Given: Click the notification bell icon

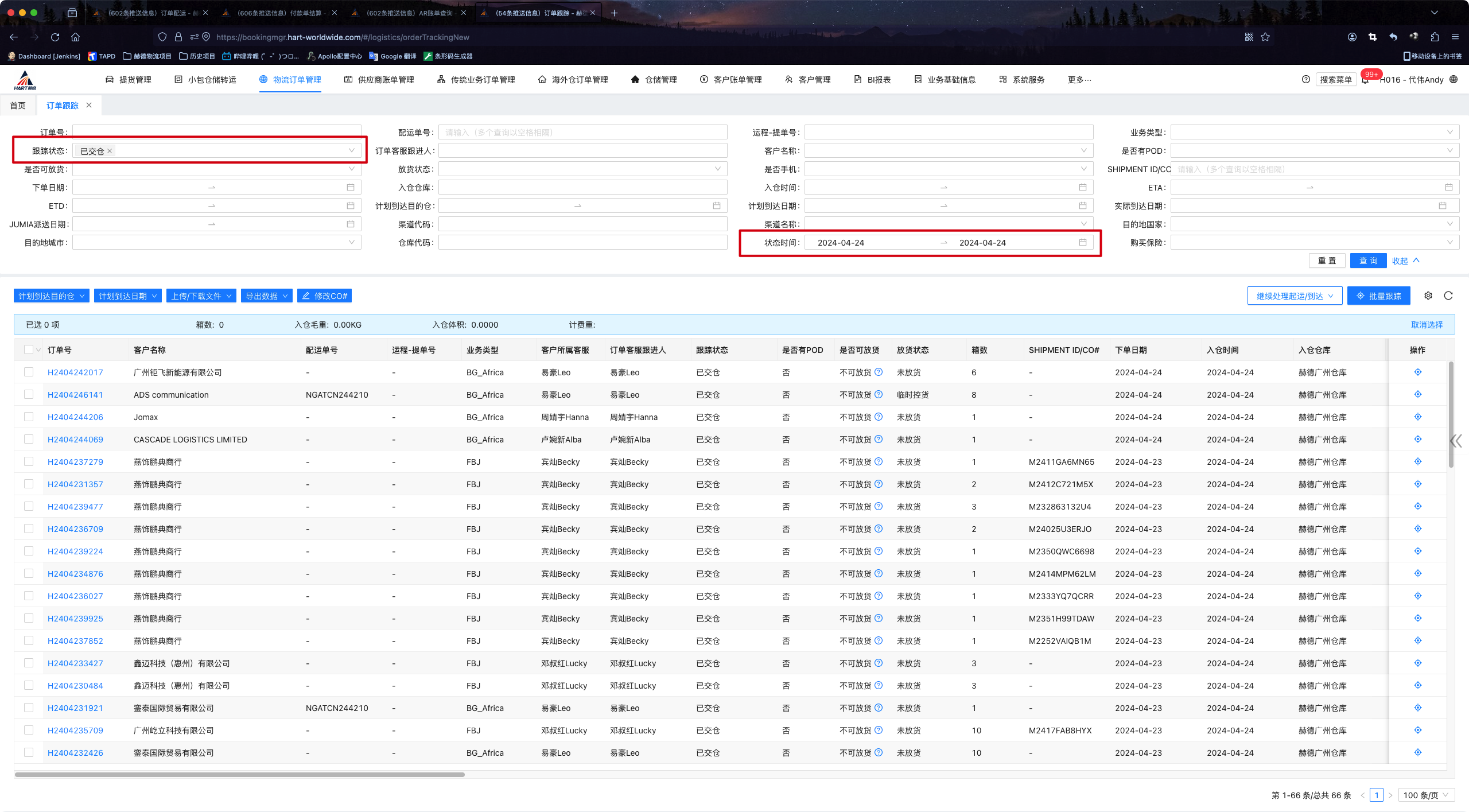Looking at the screenshot, I should pyautogui.click(x=1365, y=80).
